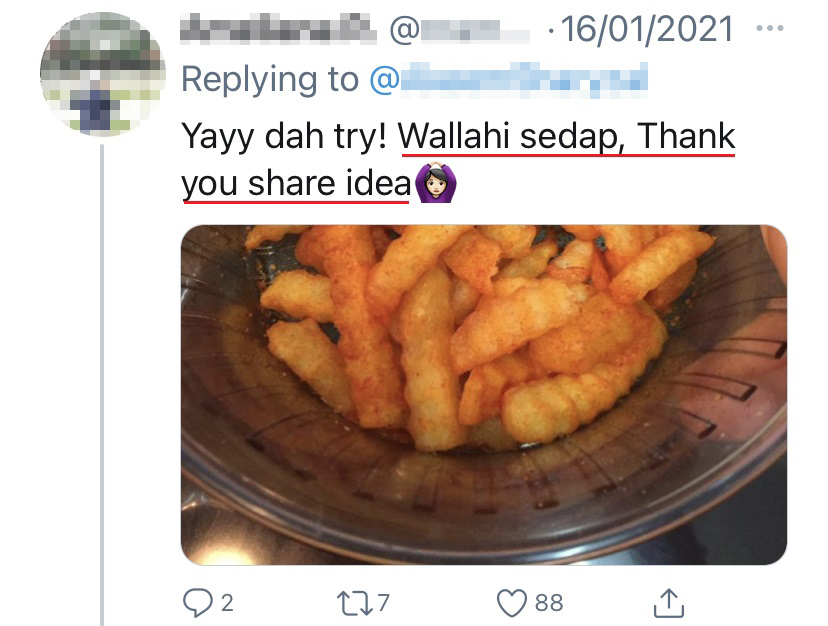828x626 pixels.
Task: Click the retweet count number 7
Action: (384, 603)
